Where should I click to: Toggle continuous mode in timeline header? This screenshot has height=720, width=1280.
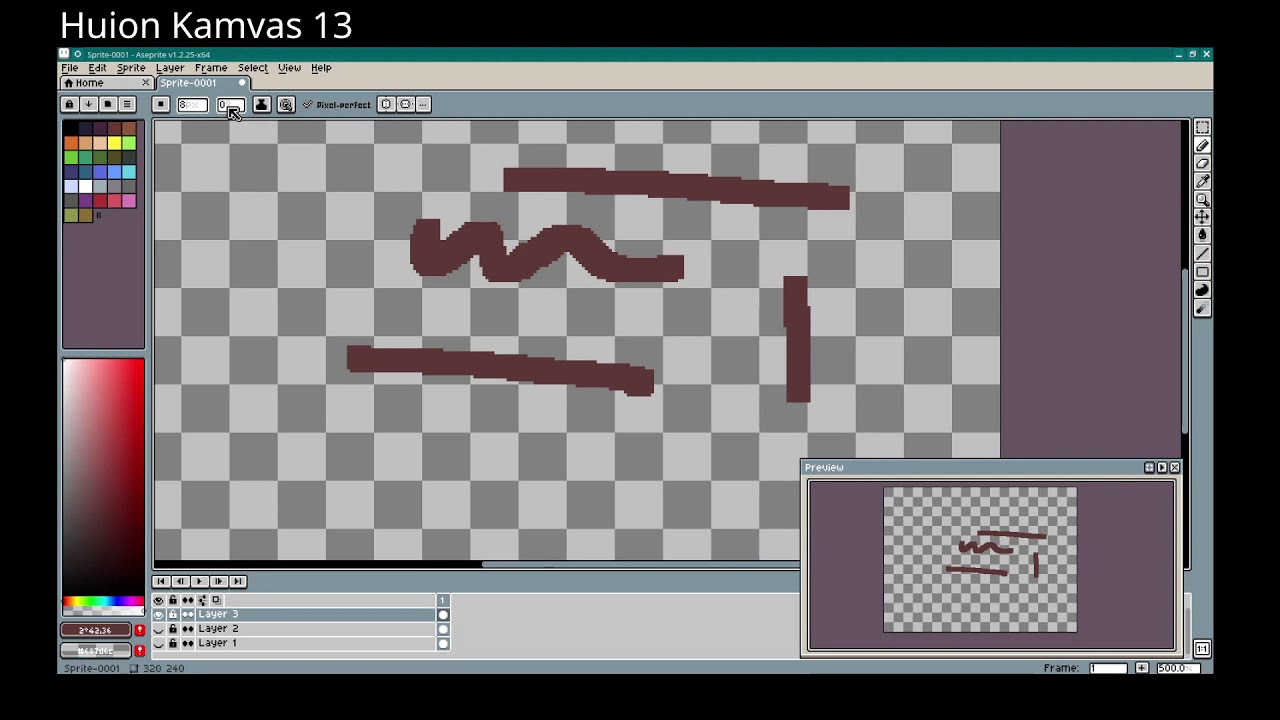(x=187, y=600)
